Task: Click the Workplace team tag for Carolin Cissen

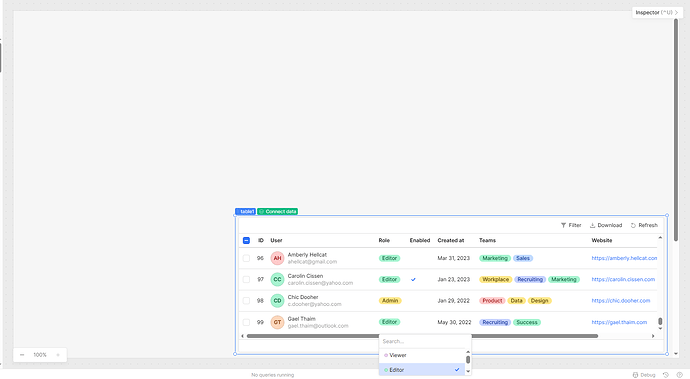Action: [x=495, y=280]
